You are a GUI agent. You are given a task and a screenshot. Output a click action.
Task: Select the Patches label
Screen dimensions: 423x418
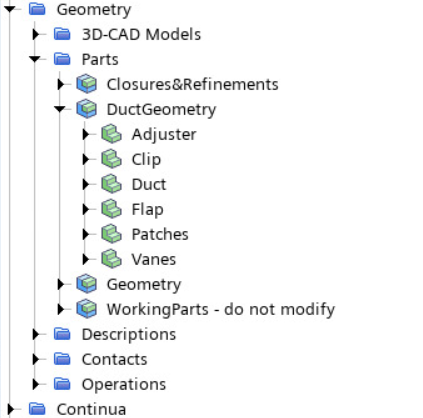pyautogui.click(x=160, y=234)
